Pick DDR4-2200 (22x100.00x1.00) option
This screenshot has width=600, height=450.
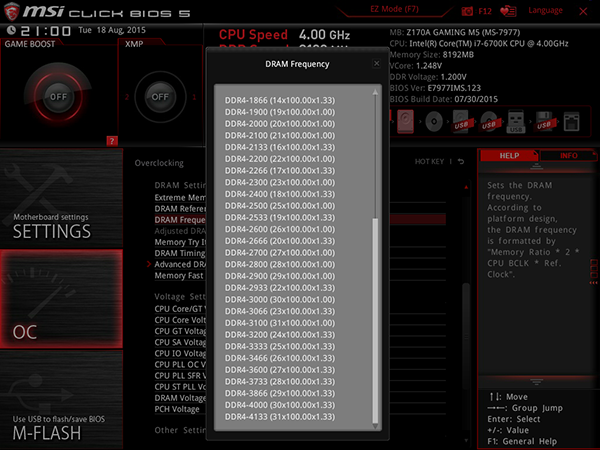click(280, 159)
